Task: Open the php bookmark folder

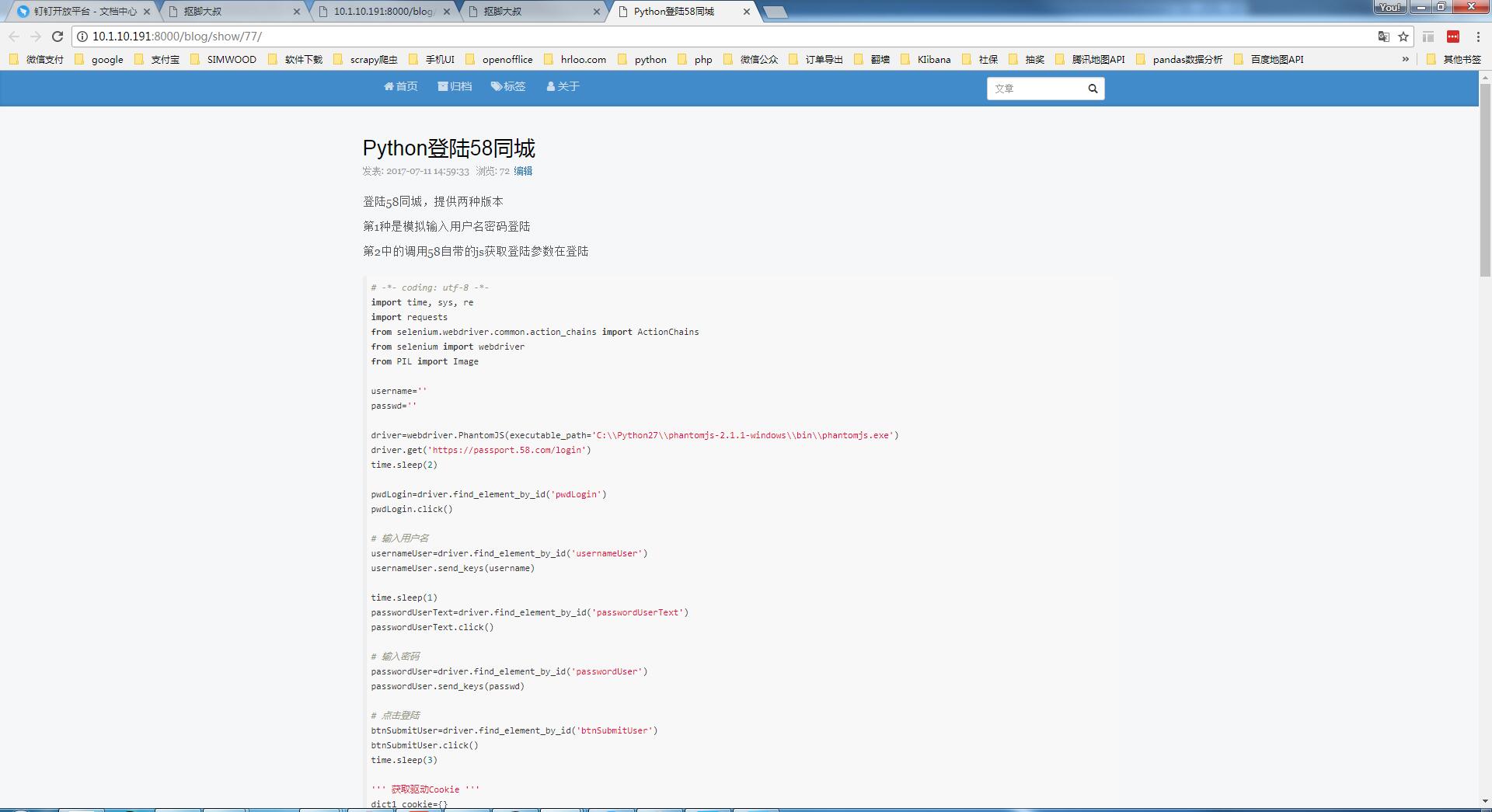Action: [x=695, y=59]
